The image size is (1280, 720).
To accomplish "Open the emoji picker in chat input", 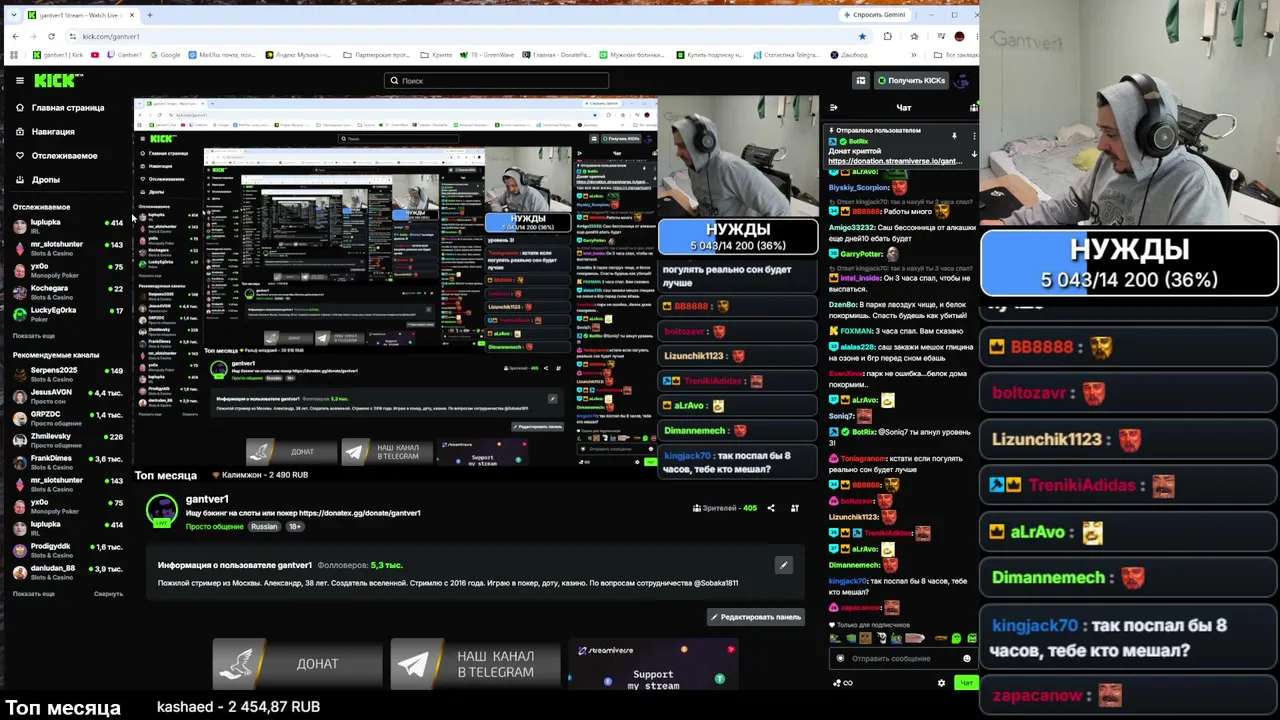I will (x=966, y=658).
